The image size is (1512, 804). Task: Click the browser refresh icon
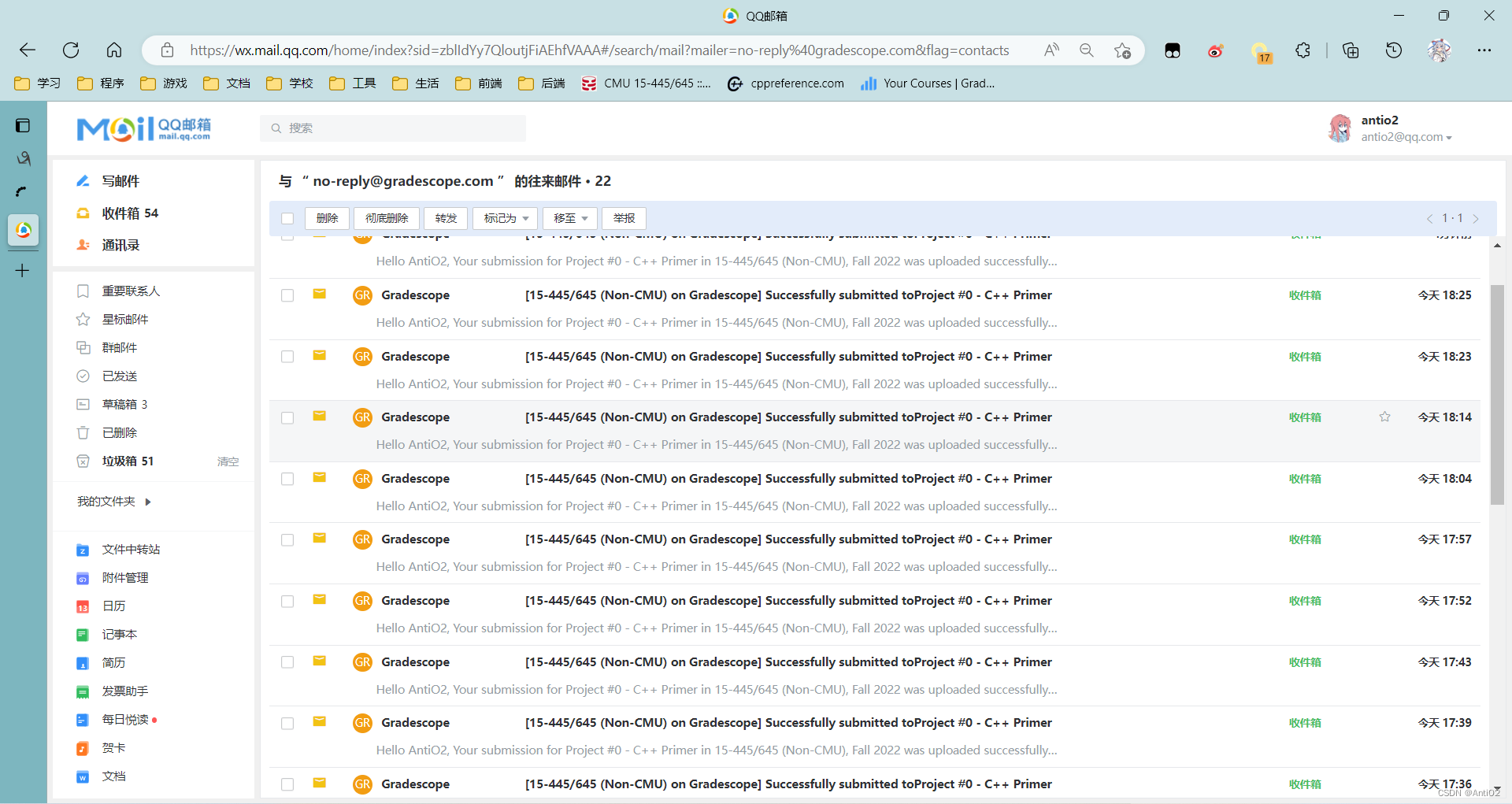click(71, 50)
